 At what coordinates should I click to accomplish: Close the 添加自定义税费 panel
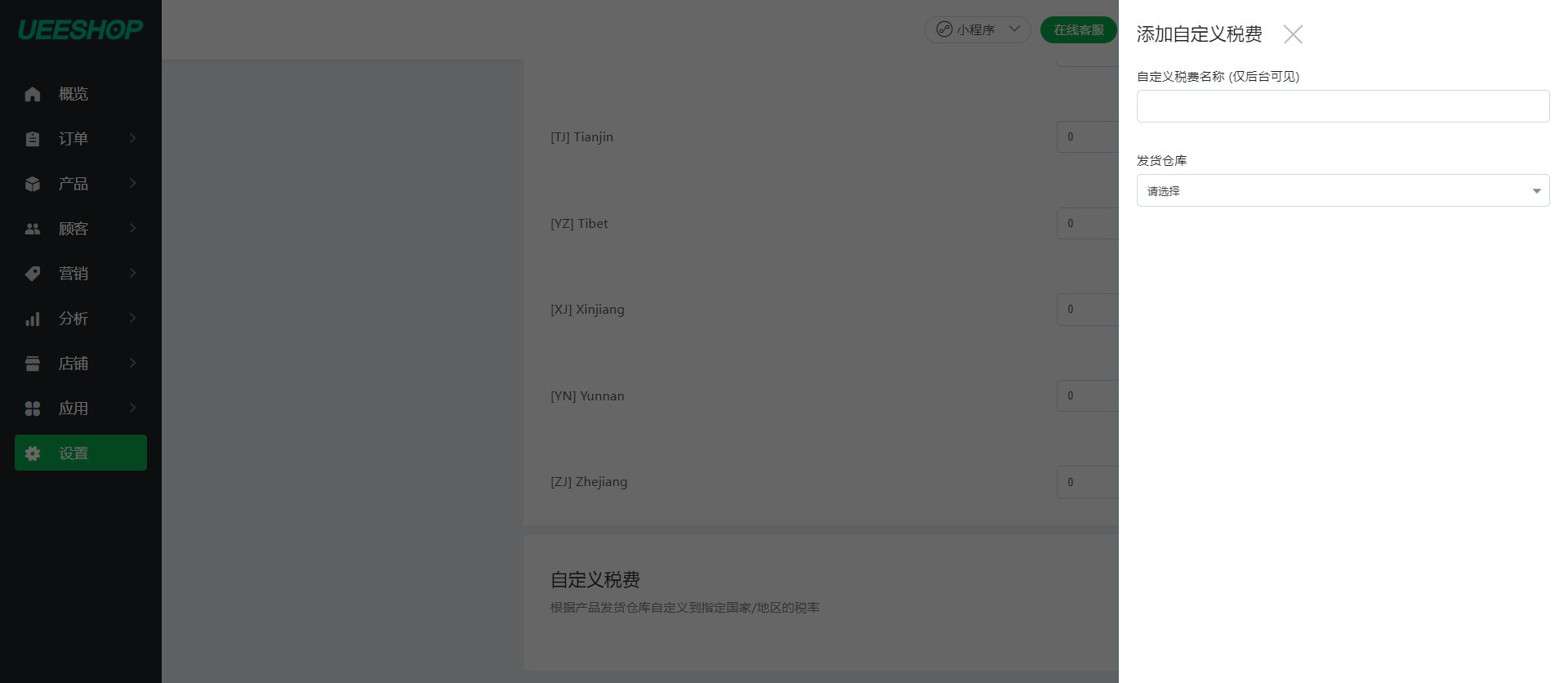tap(1293, 34)
